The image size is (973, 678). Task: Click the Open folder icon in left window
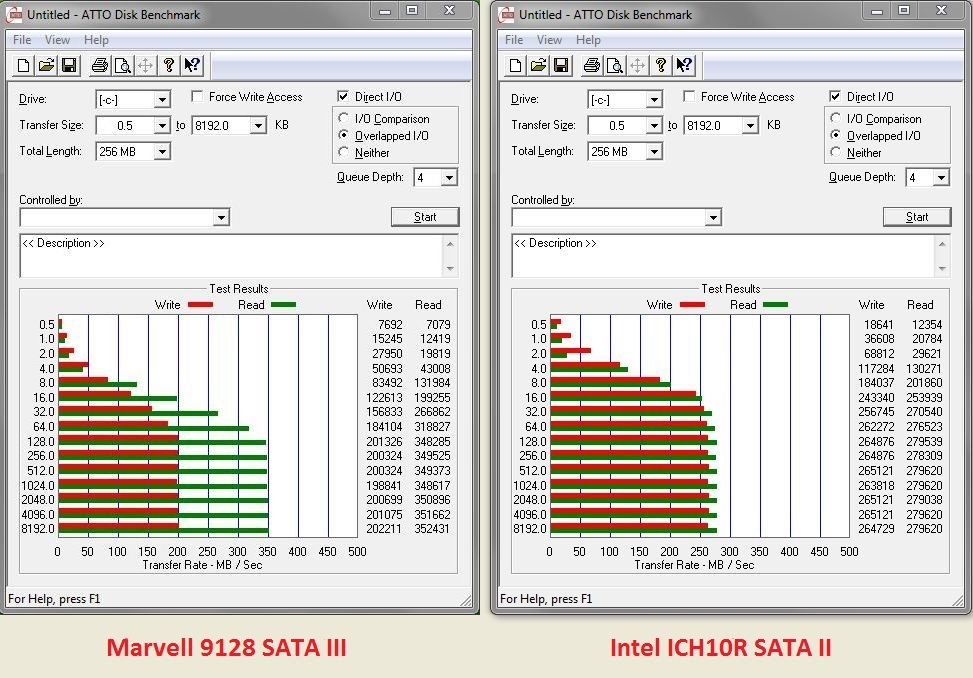point(46,66)
